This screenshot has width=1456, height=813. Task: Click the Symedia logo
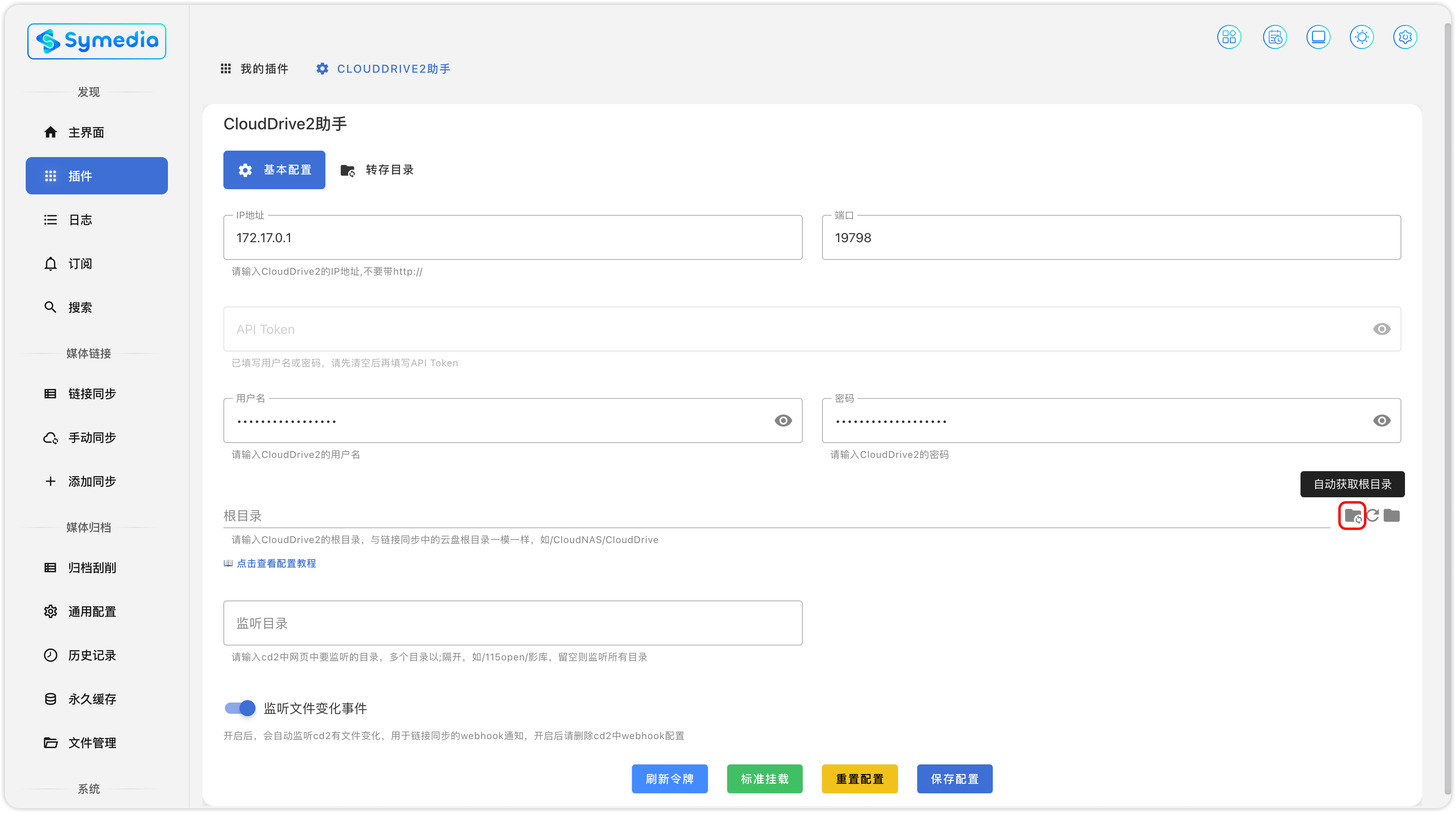click(97, 41)
